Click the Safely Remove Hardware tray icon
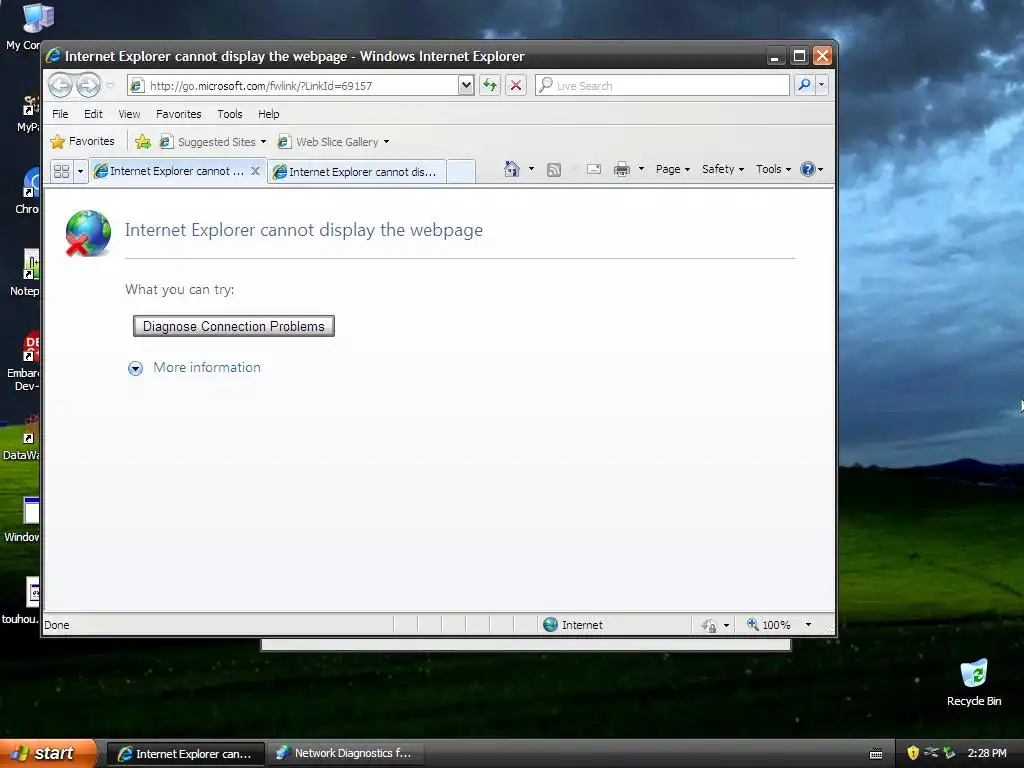This screenshot has width=1024, height=768. tap(949, 753)
